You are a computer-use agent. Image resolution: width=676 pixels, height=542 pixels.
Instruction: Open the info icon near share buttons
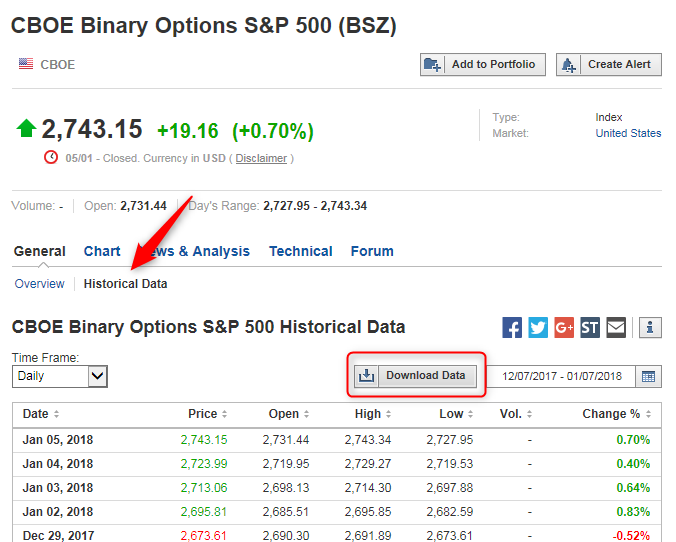click(x=650, y=328)
